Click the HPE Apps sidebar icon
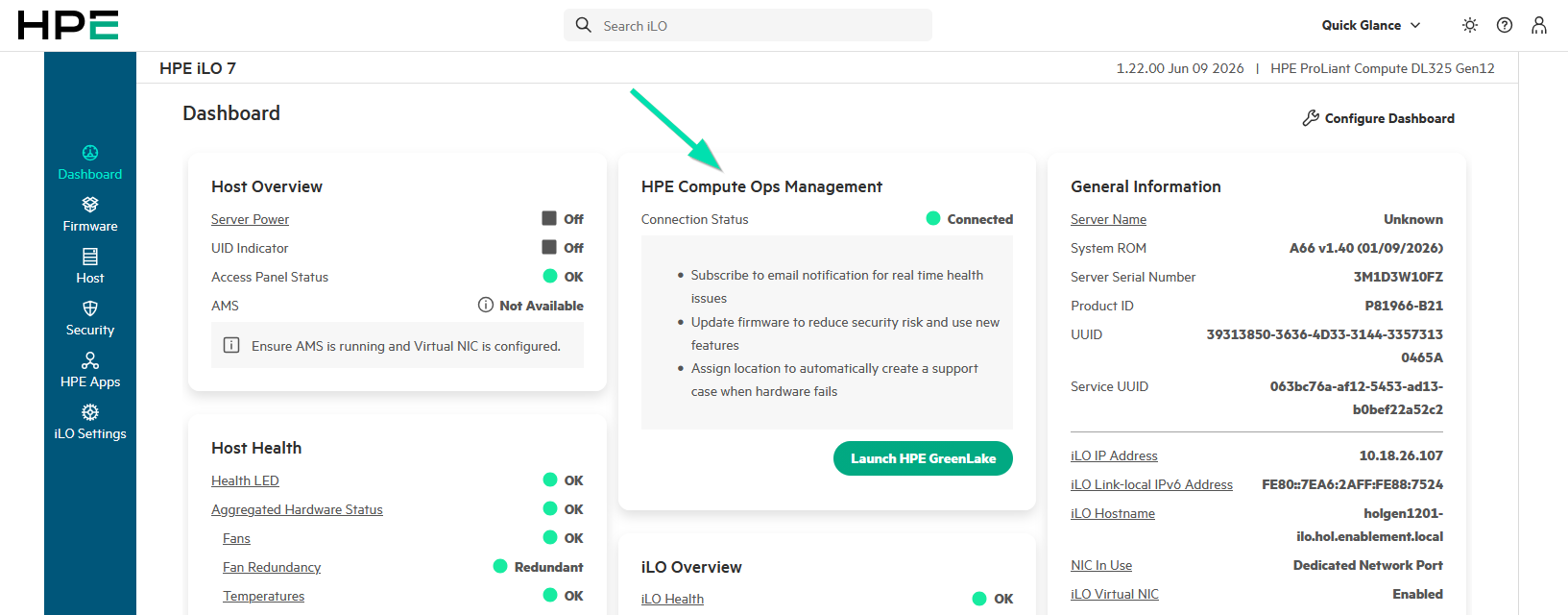1568x615 pixels. point(90,360)
